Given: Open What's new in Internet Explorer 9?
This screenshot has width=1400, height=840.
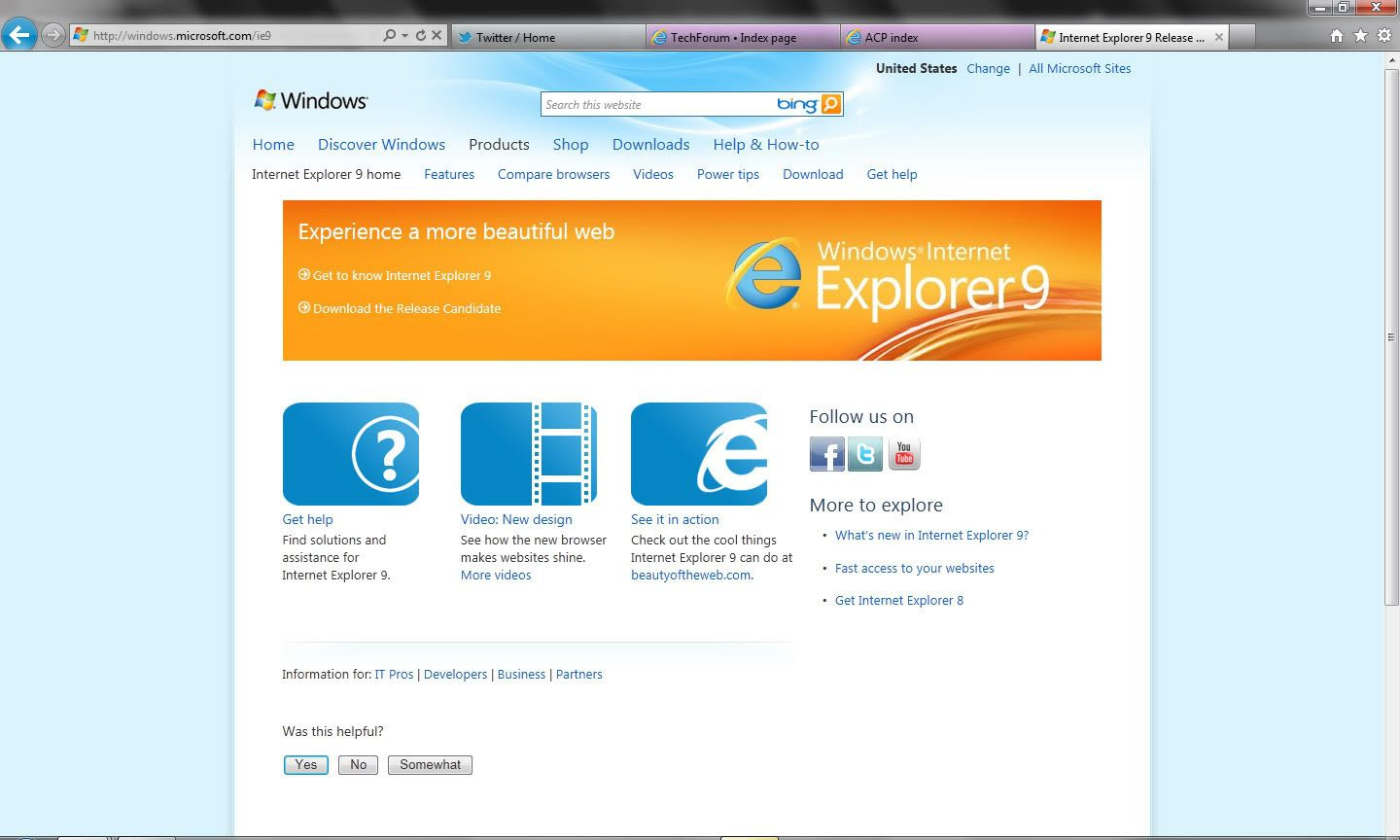Looking at the screenshot, I should coord(931,535).
